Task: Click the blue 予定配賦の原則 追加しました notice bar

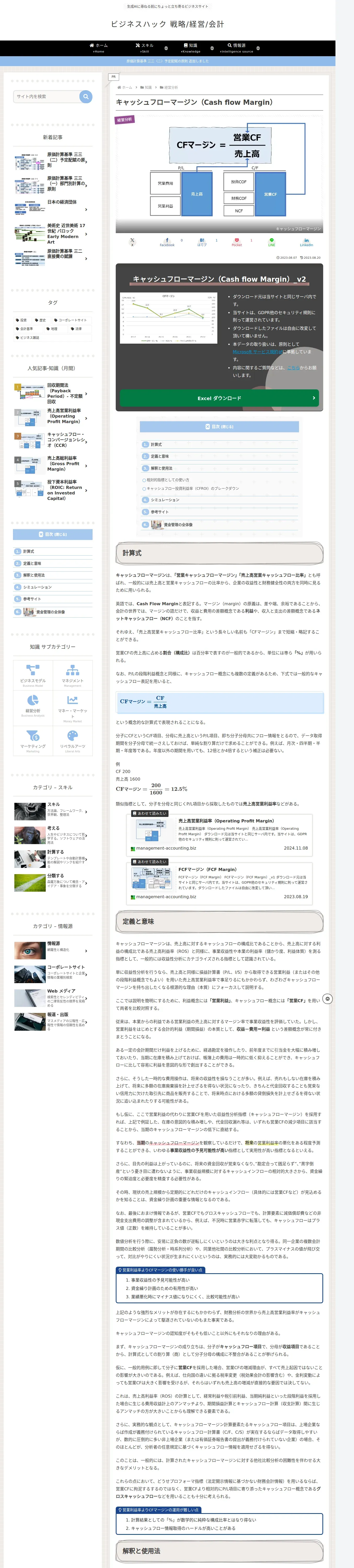Action: pos(168,61)
